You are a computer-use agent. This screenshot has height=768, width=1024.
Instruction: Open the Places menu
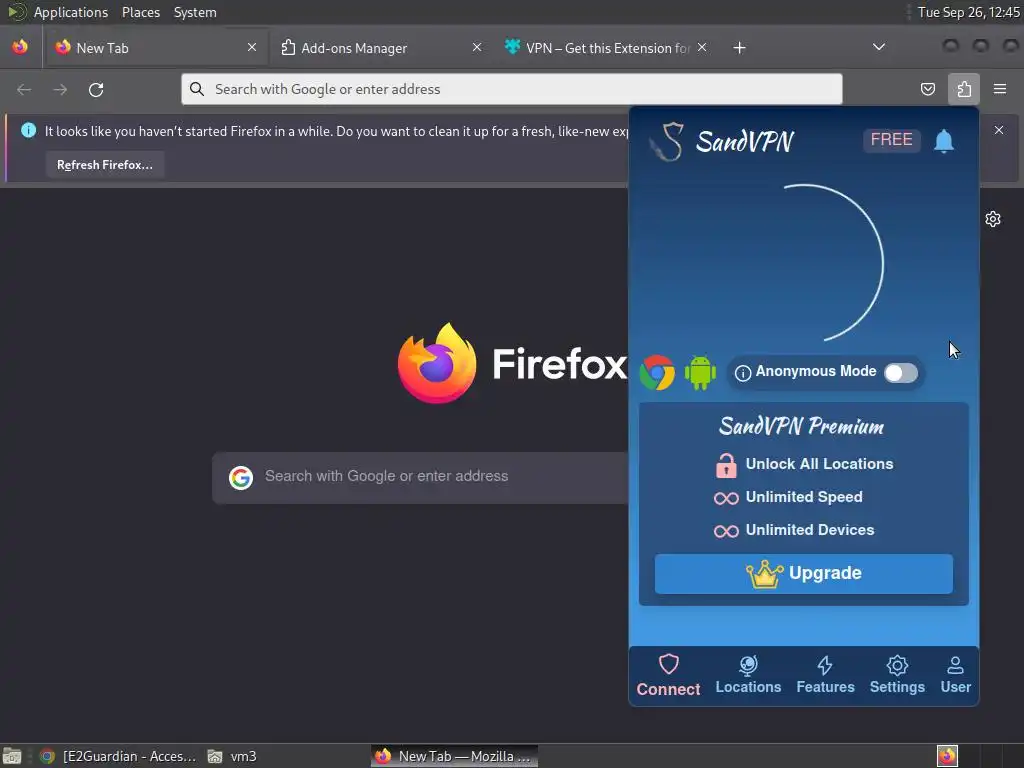coord(140,12)
